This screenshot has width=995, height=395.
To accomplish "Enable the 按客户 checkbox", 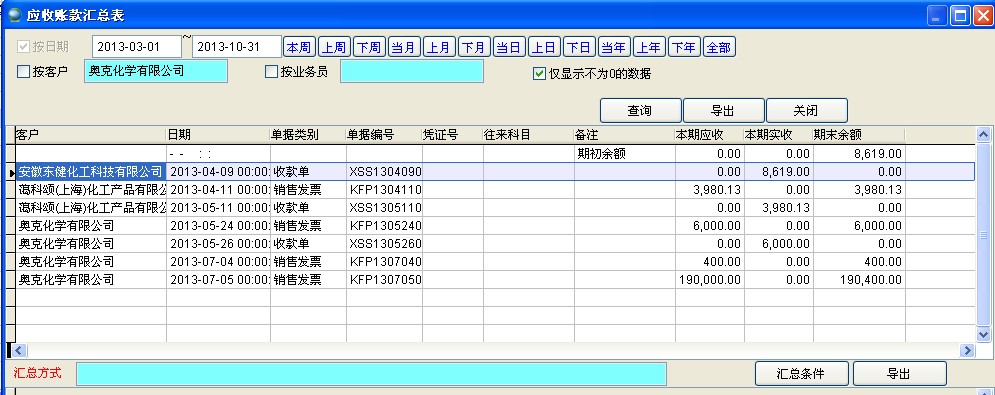I will click(x=23, y=72).
